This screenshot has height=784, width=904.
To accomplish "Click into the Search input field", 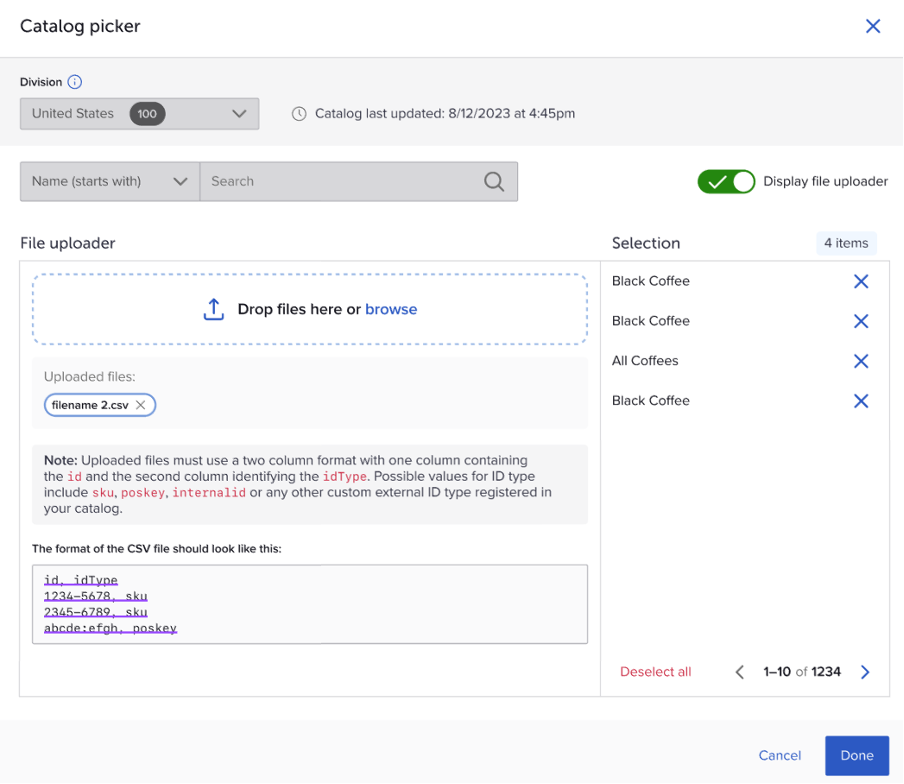I will [x=340, y=181].
